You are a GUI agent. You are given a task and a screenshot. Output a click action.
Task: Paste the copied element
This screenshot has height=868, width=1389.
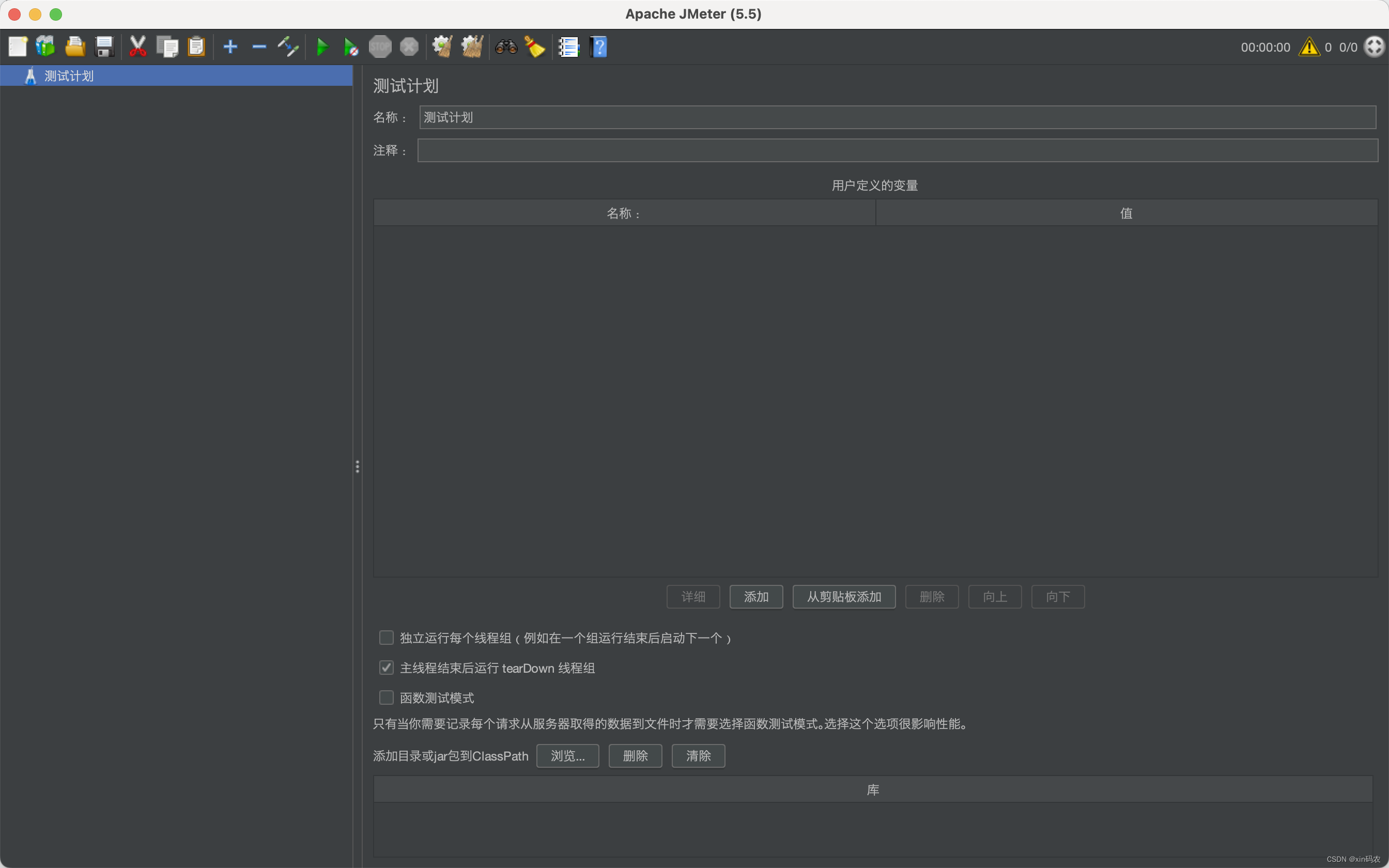[x=196, y=47]
